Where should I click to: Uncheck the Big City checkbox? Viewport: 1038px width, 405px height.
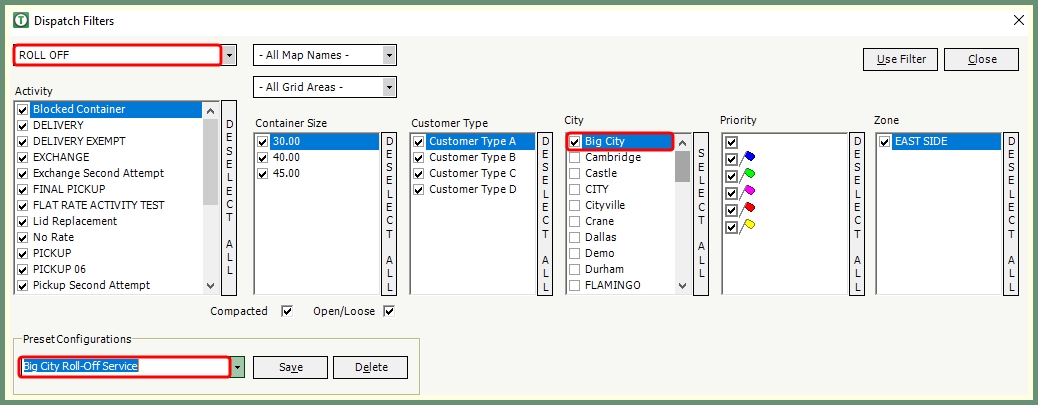[x=575, y=142]
